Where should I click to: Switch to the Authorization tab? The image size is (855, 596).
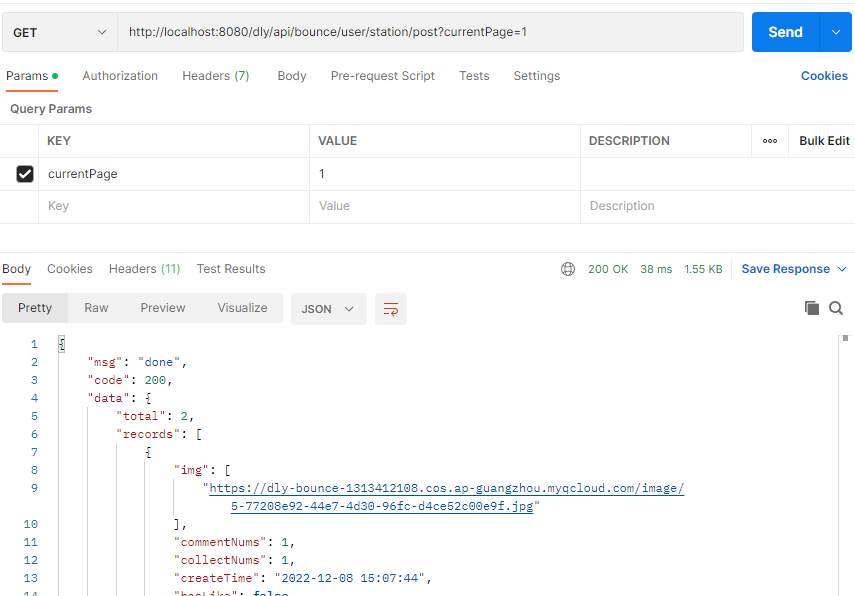pyautogui.click(x=120, y=76)
